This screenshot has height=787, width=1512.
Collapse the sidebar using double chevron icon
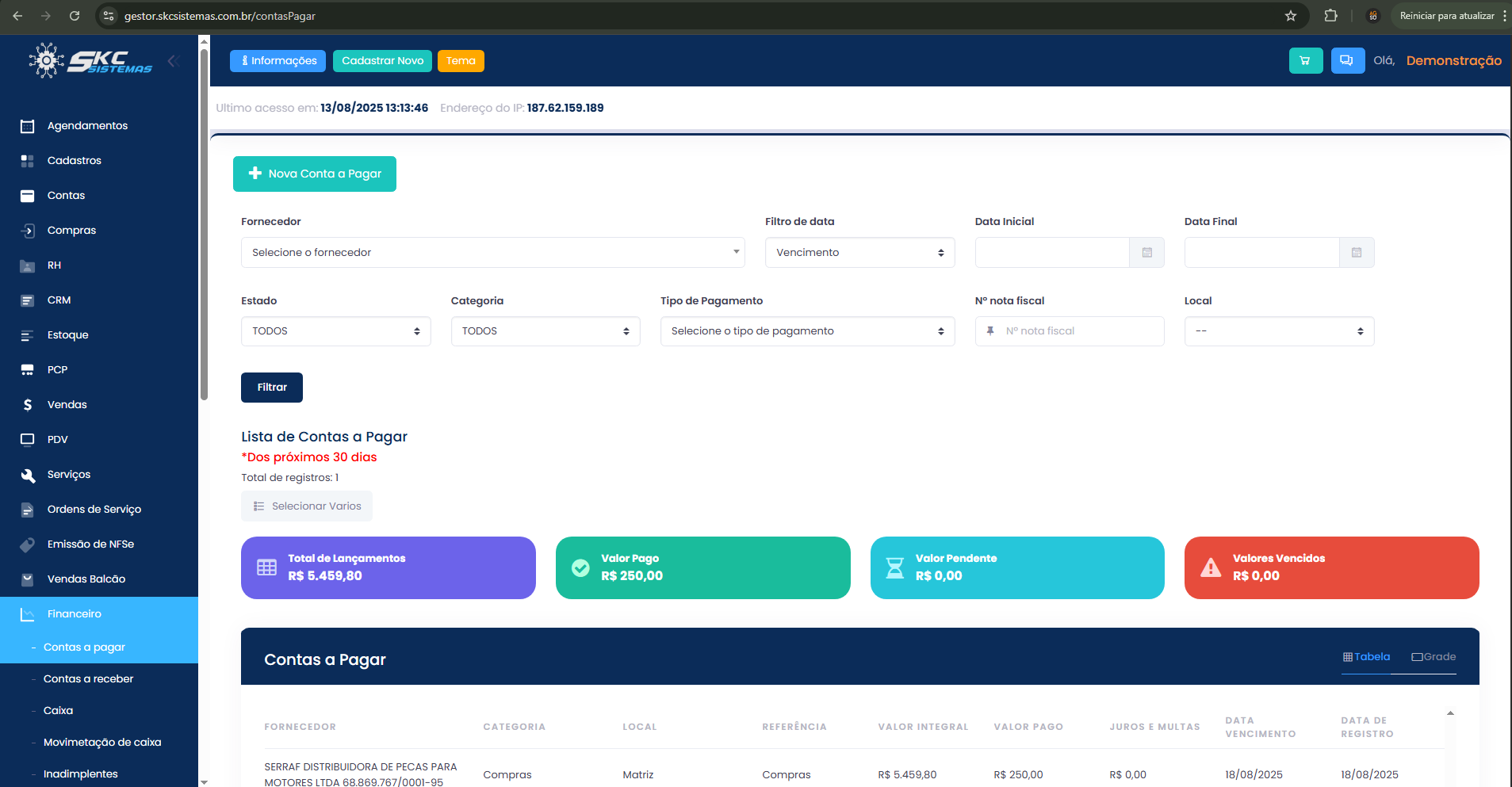pyautogui.click(x=174, y=61)
